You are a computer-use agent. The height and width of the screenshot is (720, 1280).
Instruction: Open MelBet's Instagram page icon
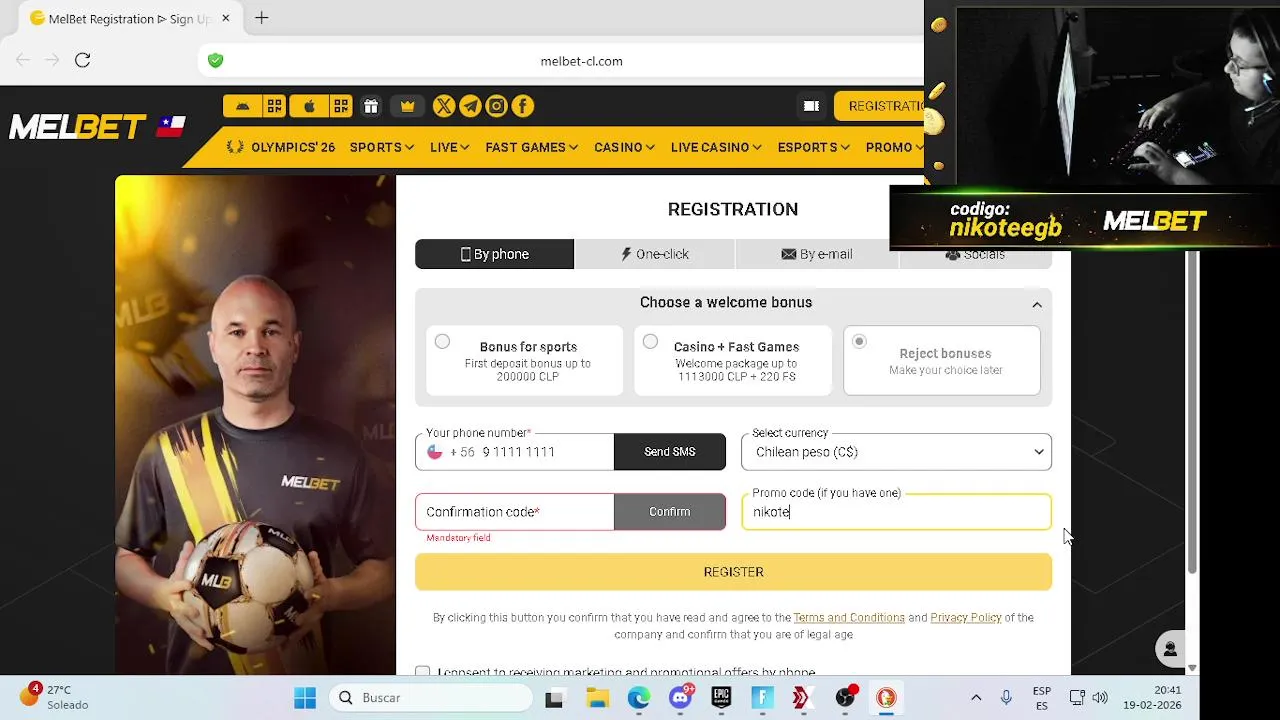pos(496,106)
